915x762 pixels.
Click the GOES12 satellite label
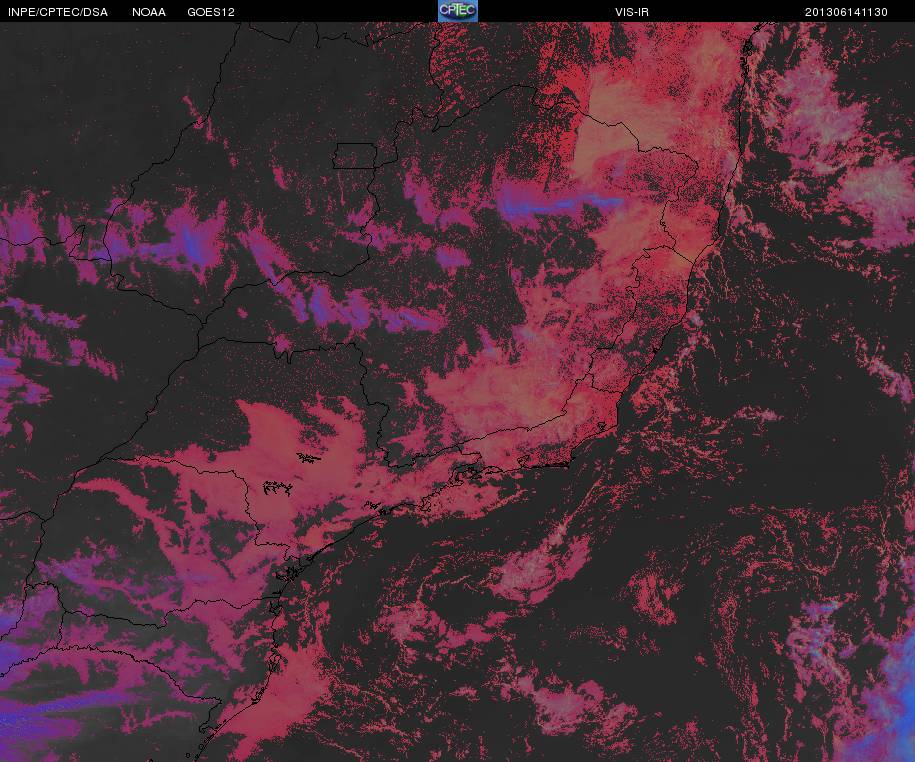coord(211,12)
